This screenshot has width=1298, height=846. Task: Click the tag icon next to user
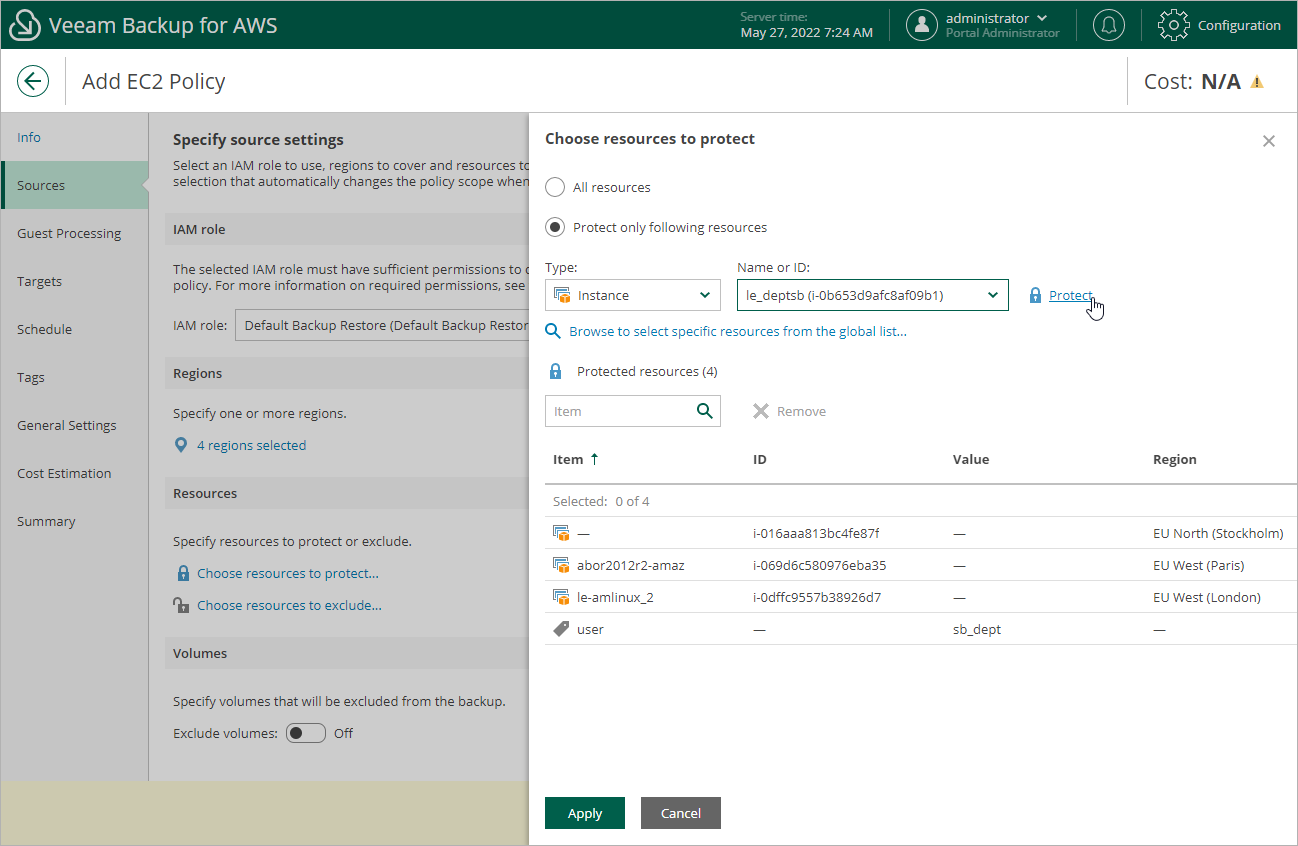point(561,628)
